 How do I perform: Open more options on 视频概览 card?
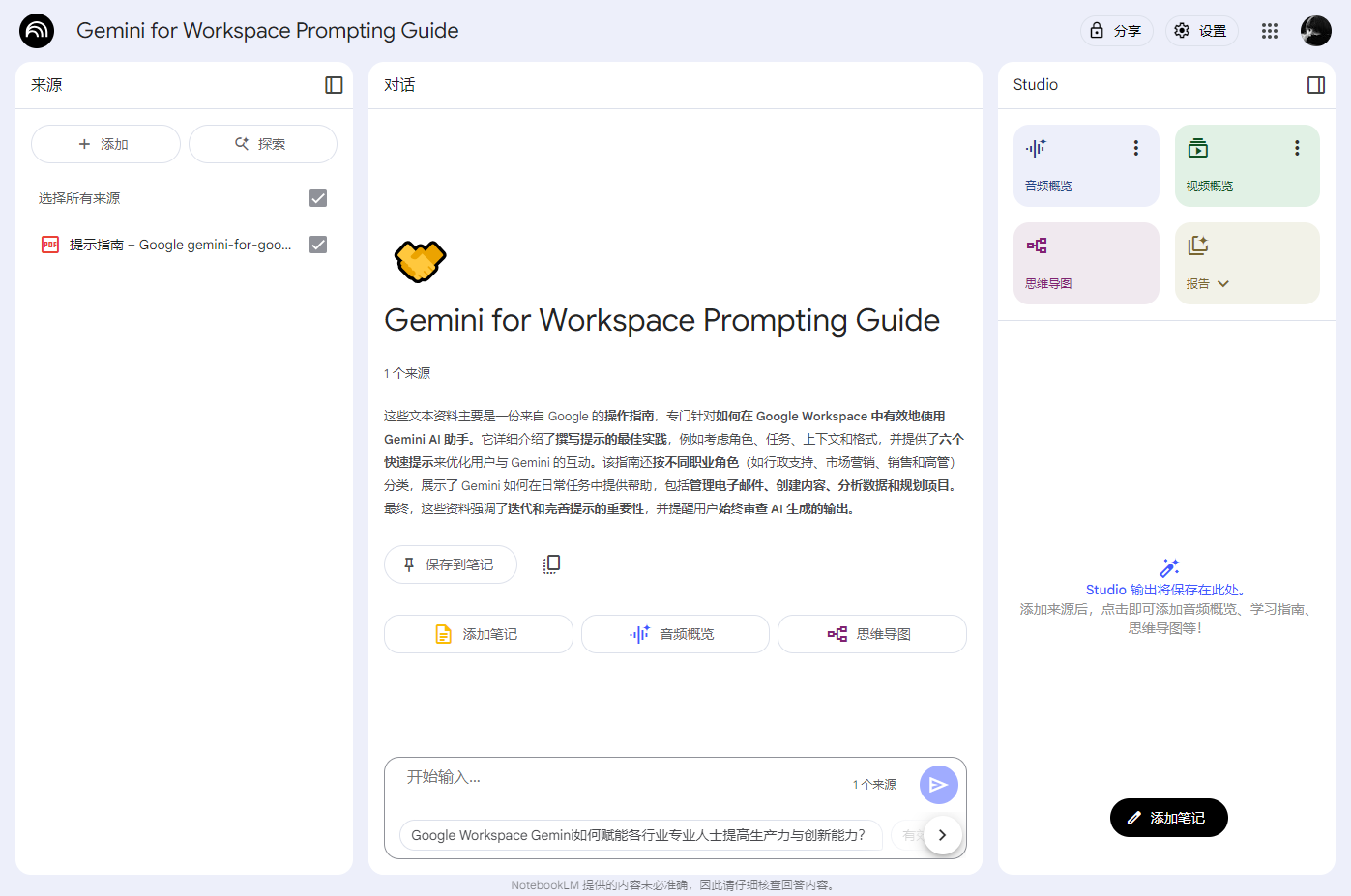[x=1297, y=148]
